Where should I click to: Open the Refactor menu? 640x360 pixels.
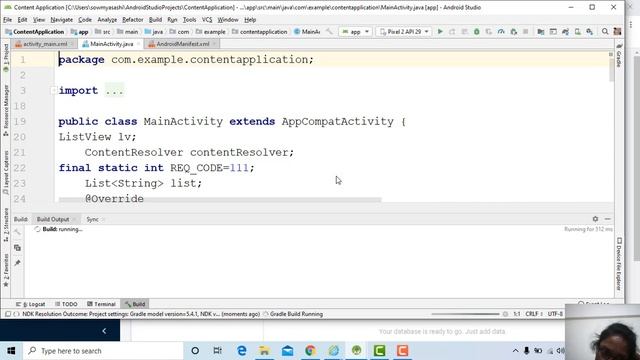[x=133, y=20]
